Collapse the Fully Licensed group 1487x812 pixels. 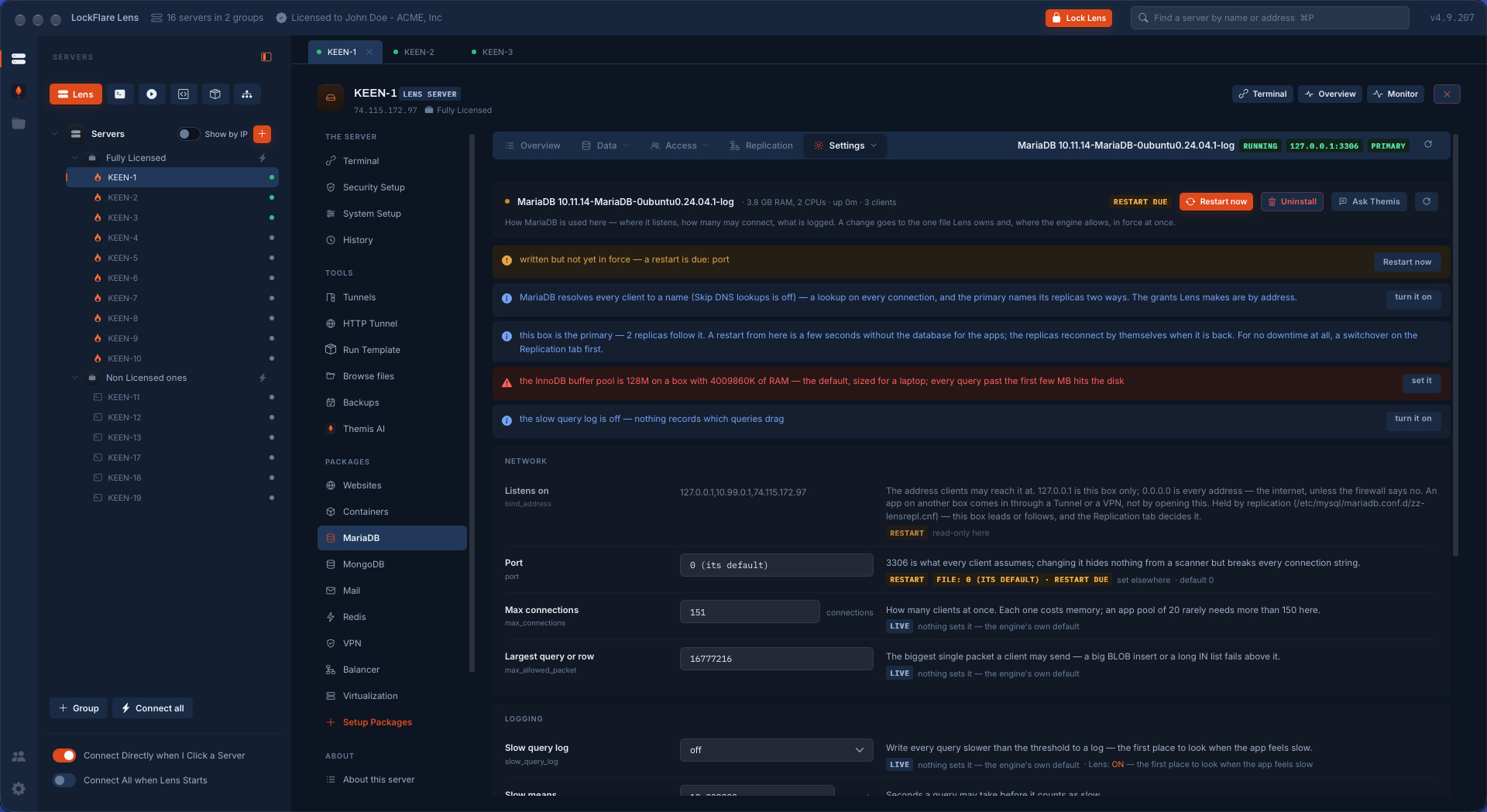tap(74, 158)
